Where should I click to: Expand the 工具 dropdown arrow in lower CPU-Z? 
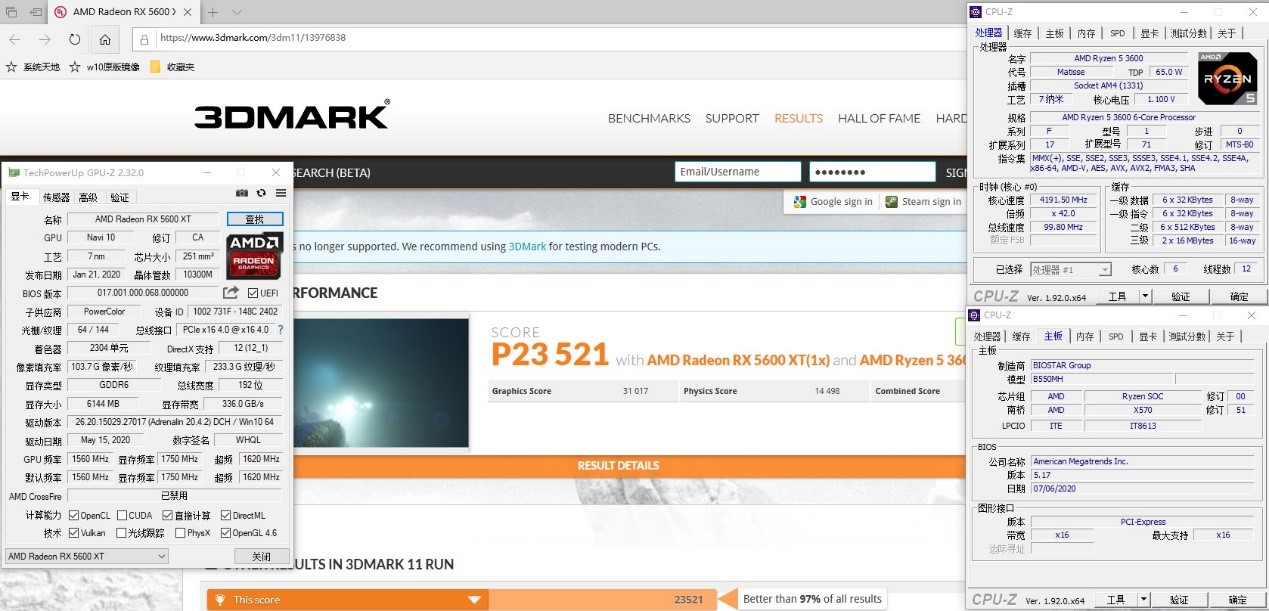coord(1145,600)
